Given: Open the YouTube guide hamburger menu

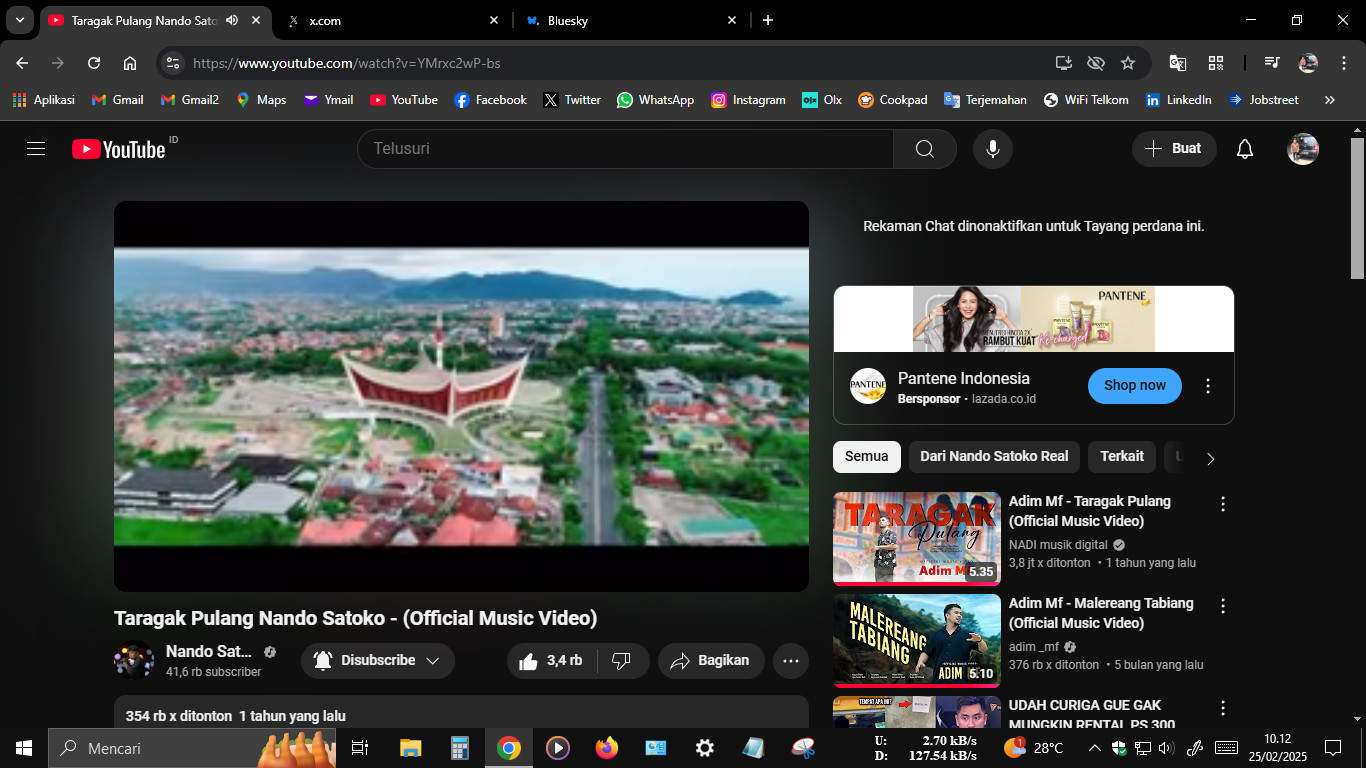Looking at the screenshot, I should point(36,149).
